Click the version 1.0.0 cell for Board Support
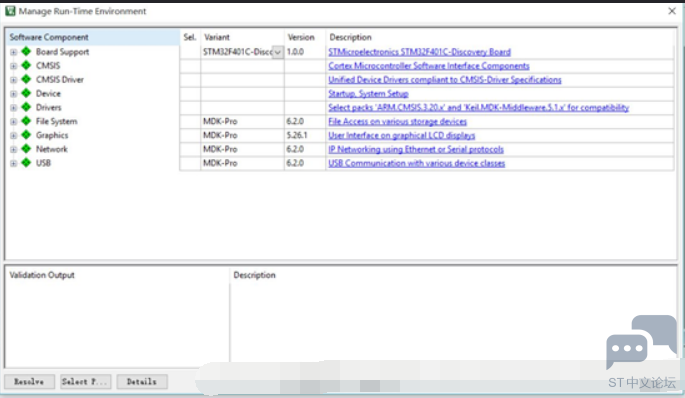This screenshot has height=398, width=685. [x=305, y=52]
